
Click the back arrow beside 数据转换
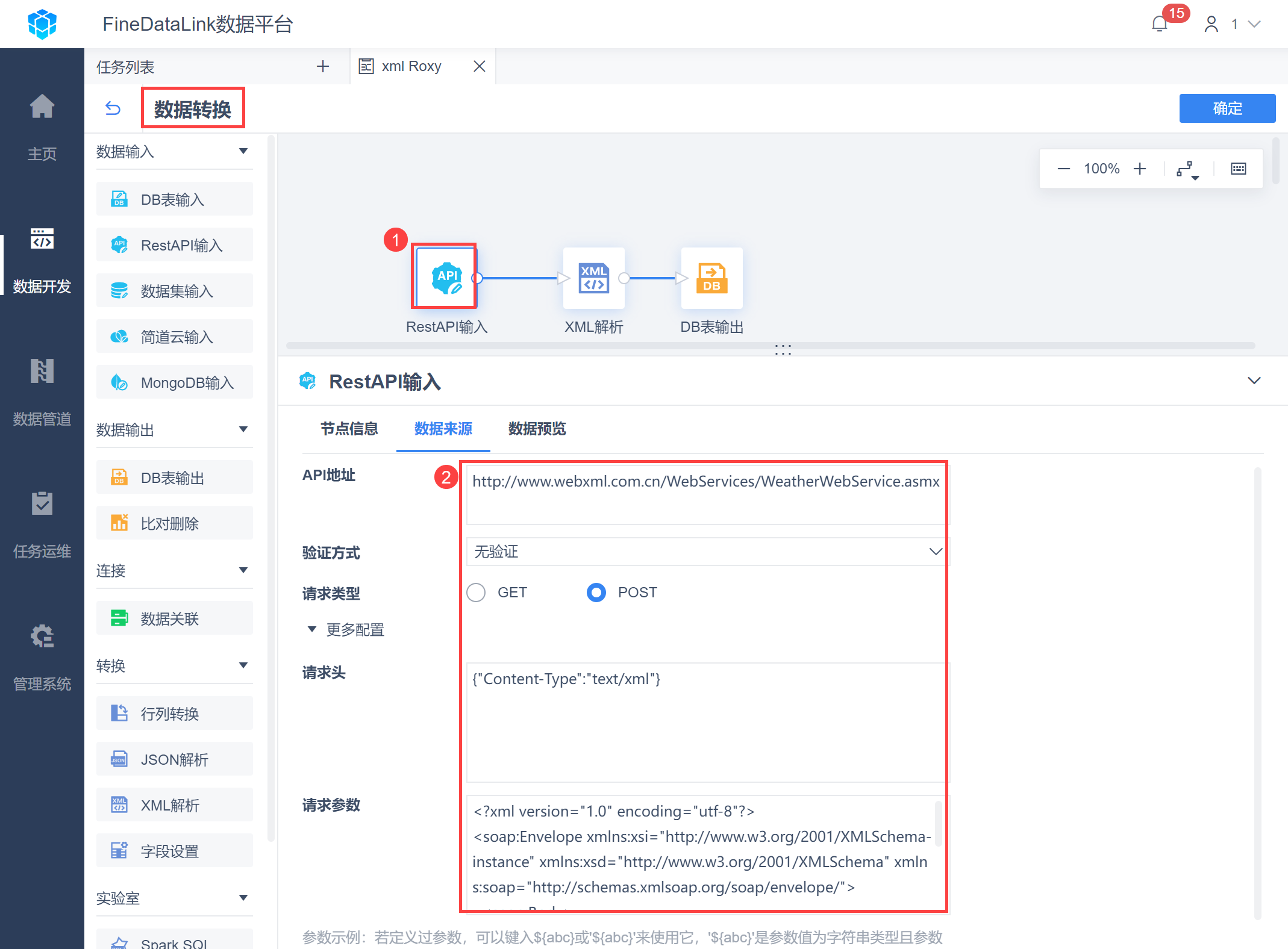113,108
